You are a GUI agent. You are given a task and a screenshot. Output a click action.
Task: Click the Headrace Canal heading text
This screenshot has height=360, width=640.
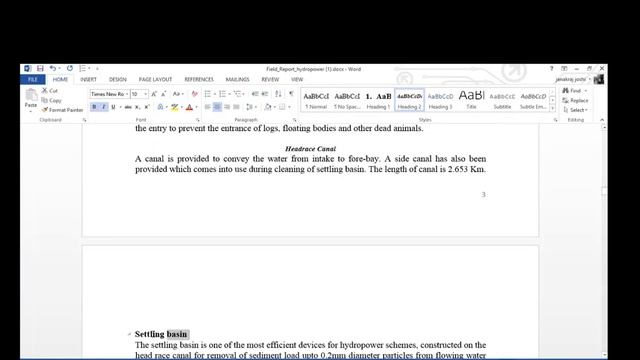point(310,149)
